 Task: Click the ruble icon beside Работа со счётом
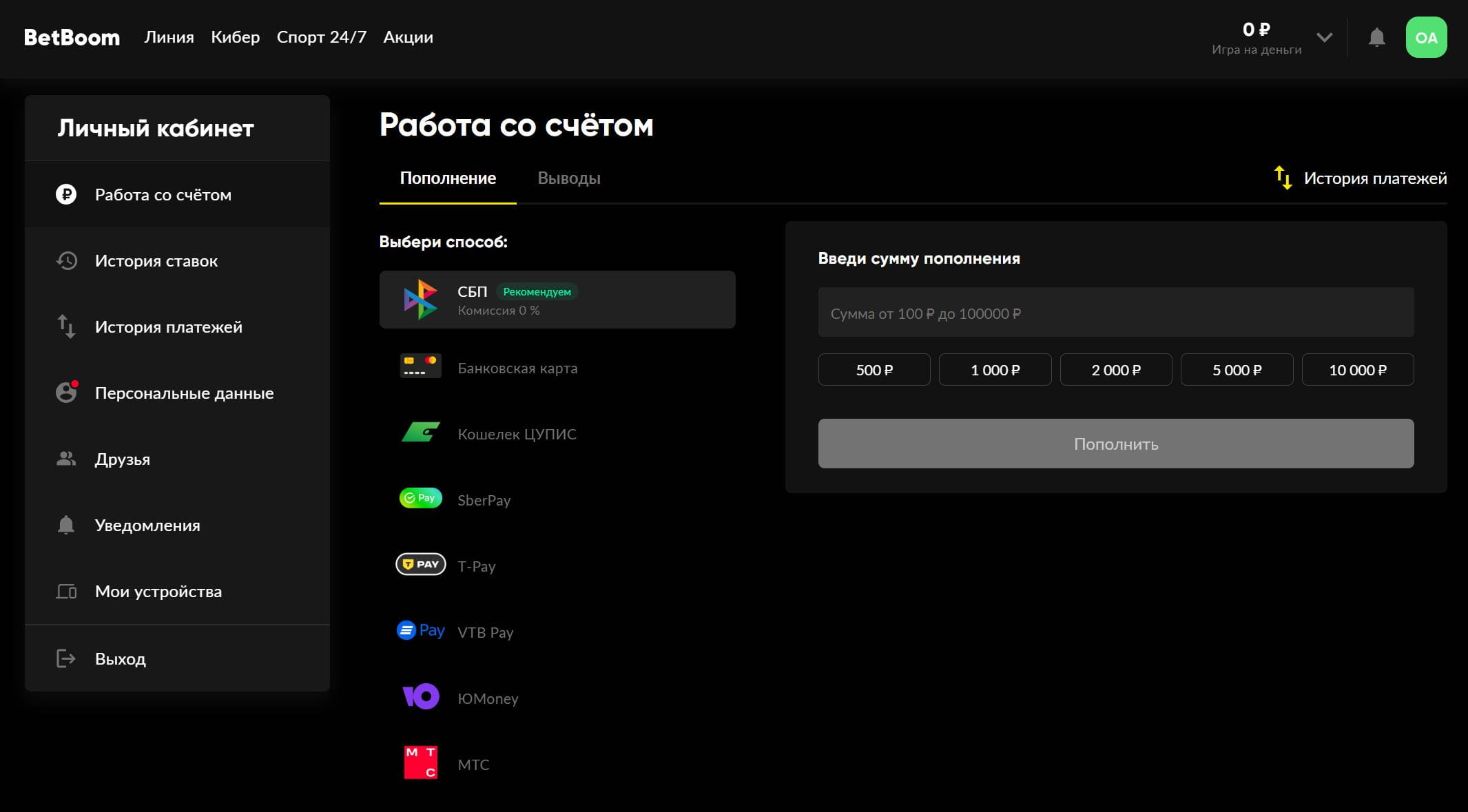[x=66, y=194]
